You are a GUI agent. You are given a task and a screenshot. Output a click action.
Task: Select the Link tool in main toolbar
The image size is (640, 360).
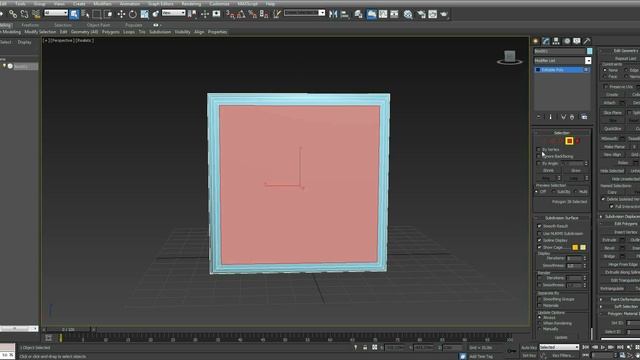13,14
